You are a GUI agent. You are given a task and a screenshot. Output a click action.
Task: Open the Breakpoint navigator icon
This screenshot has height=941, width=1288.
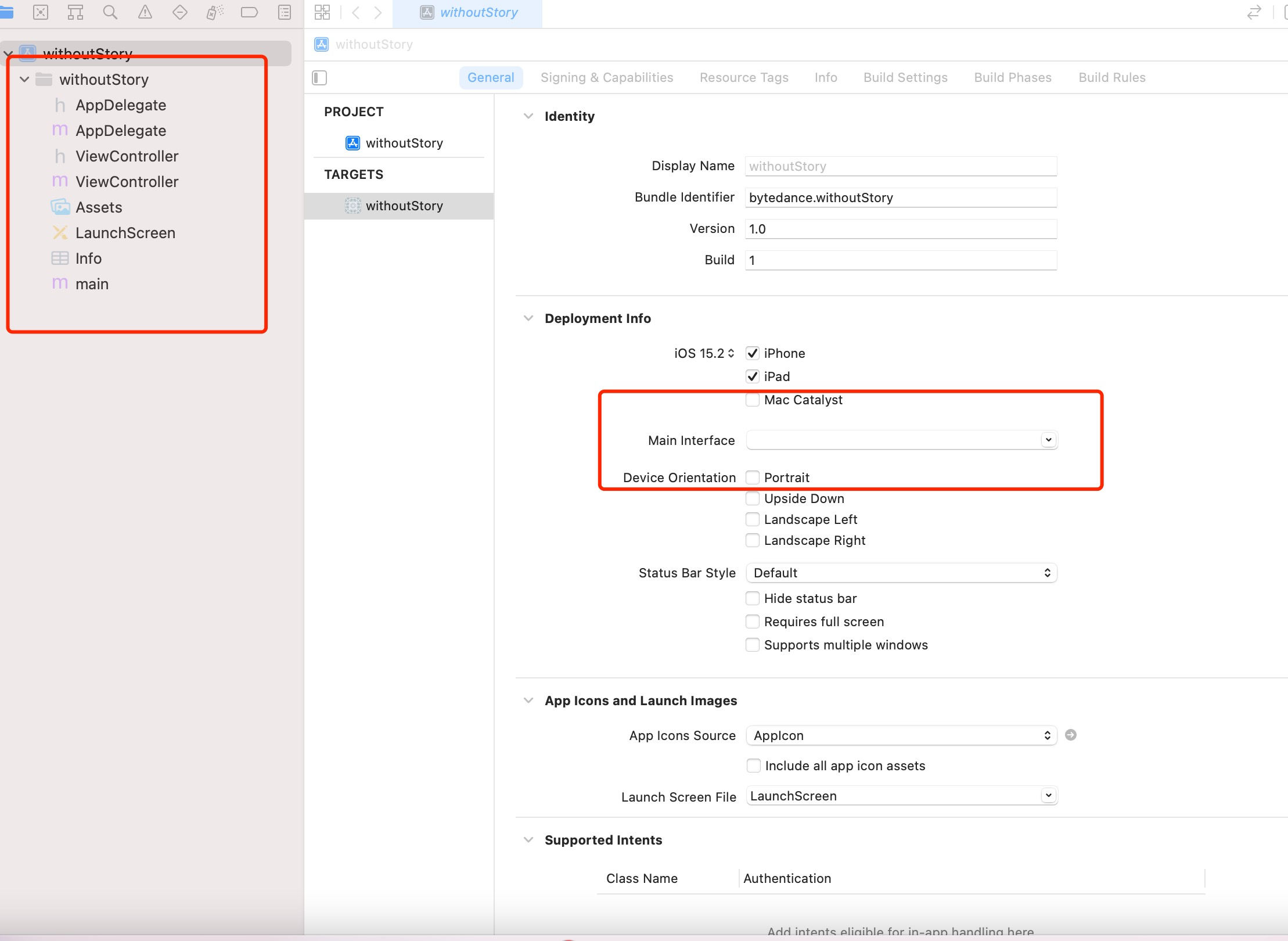(249, 12)
